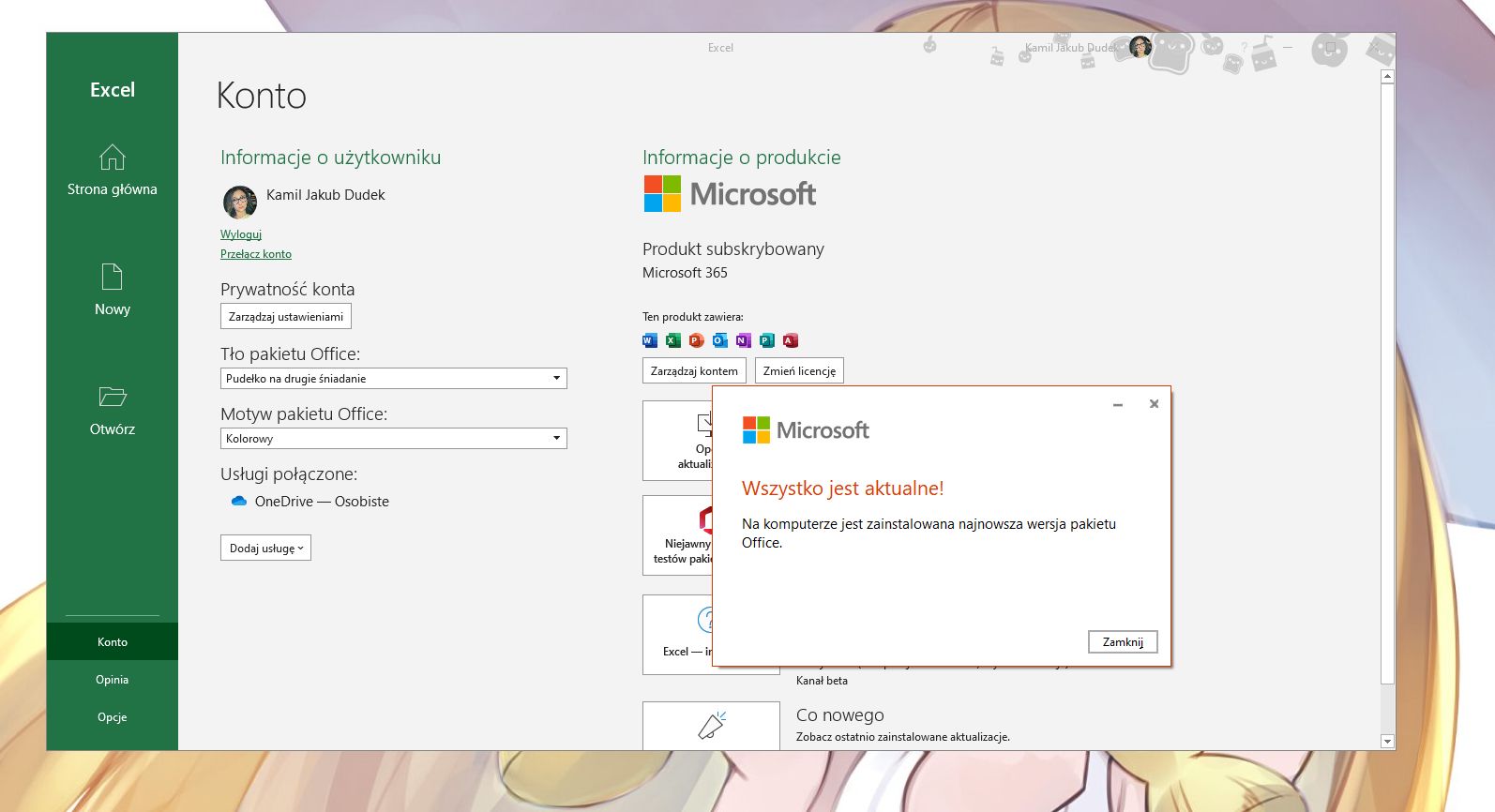Viewport: 1495px width, 812px height.
Task: Click the user profile photo under Informacje o użytkowniku
Action: point(240,202)
